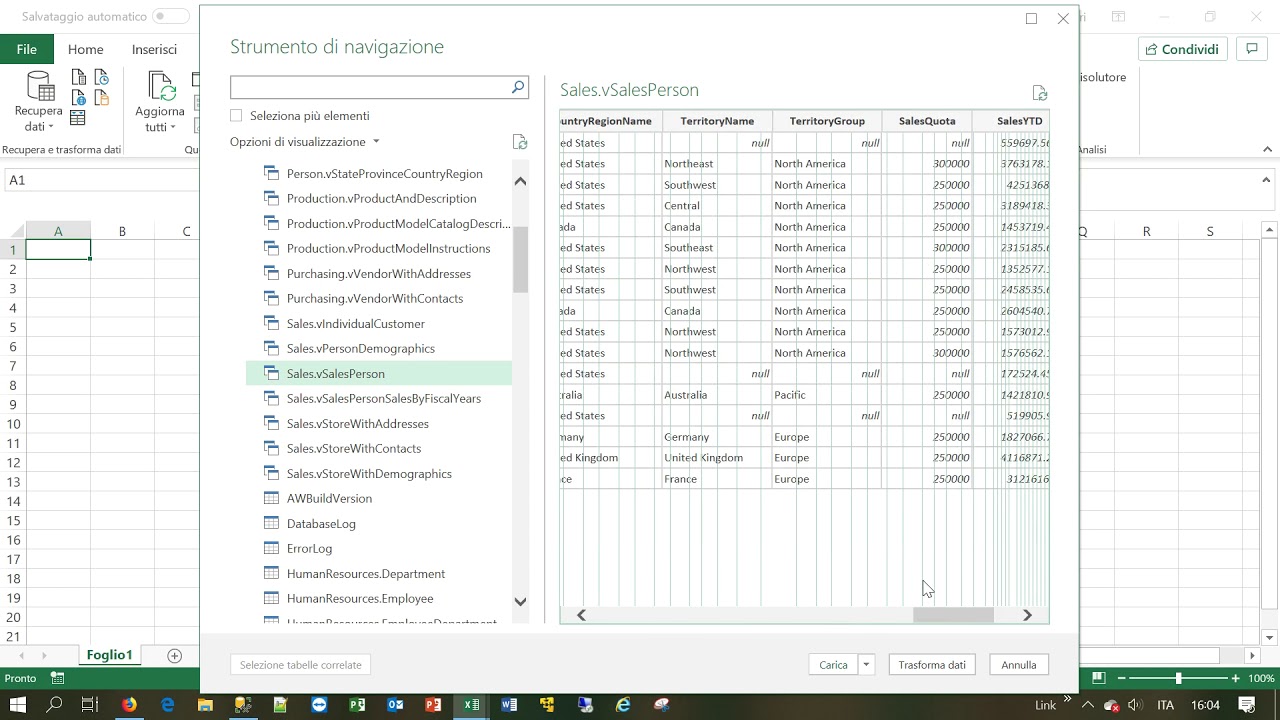The height and width of the screenshot is (720, 1280).
Task: Click the refresh icon beside Opzioni di visualizzazione
Action: [520, 142]
